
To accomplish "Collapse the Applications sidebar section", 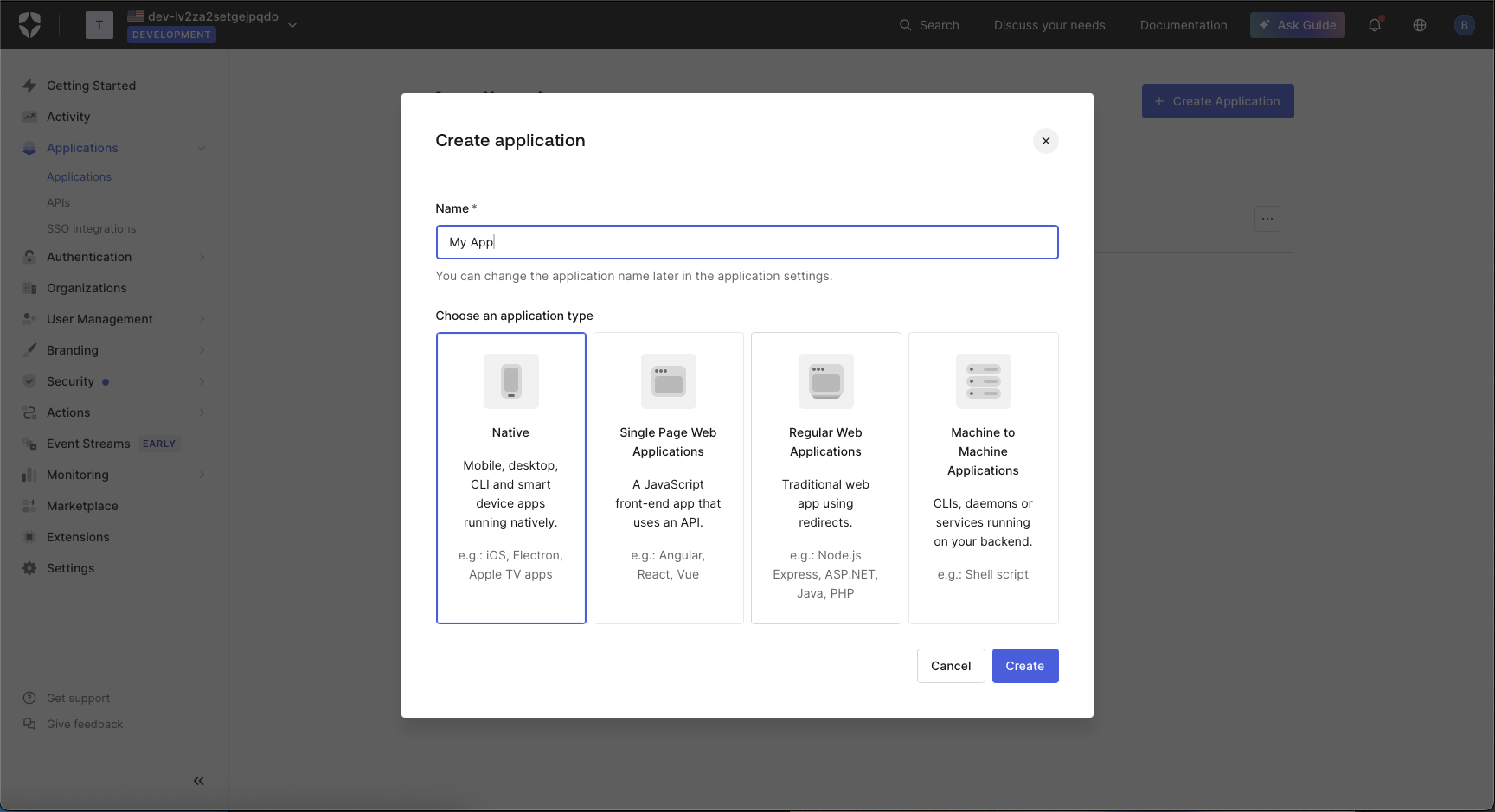I will point(202,148).
